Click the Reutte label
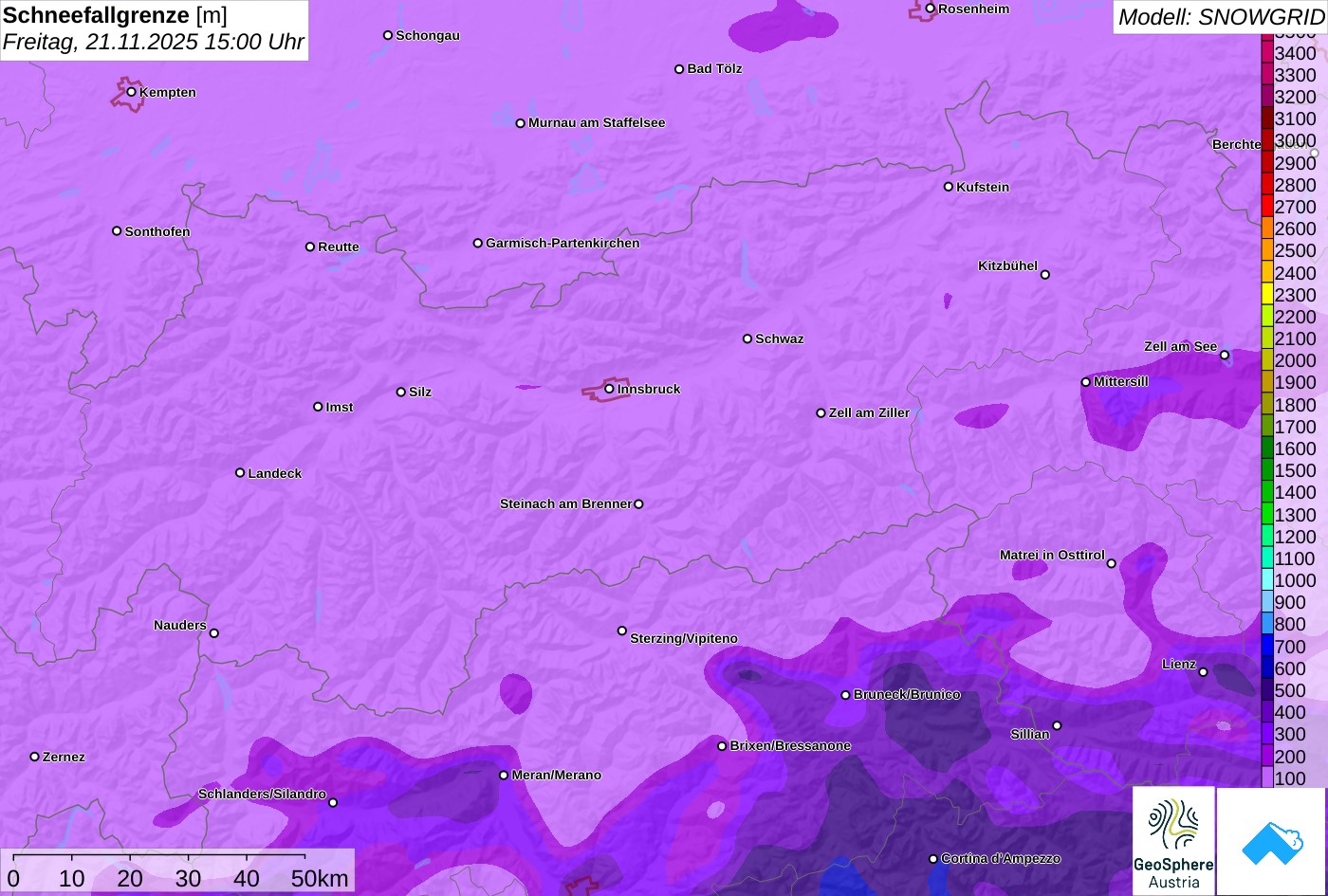 (339, 247)
